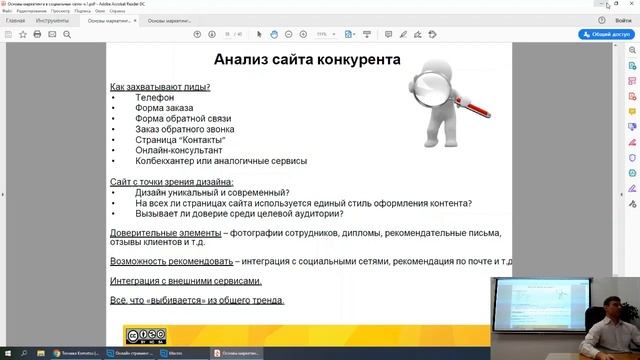640x360 pixels.
Task: Open File Explorer from the taskbar
Action: tap(40, 353)
